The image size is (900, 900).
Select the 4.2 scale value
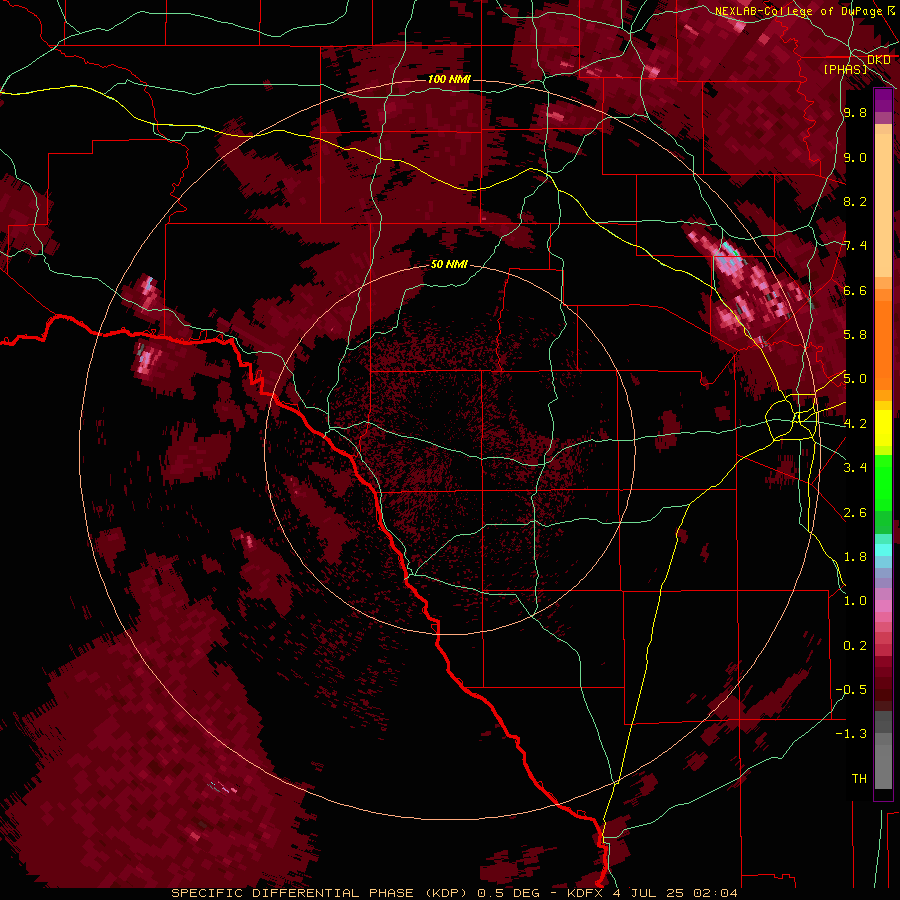tap(855, 423)
